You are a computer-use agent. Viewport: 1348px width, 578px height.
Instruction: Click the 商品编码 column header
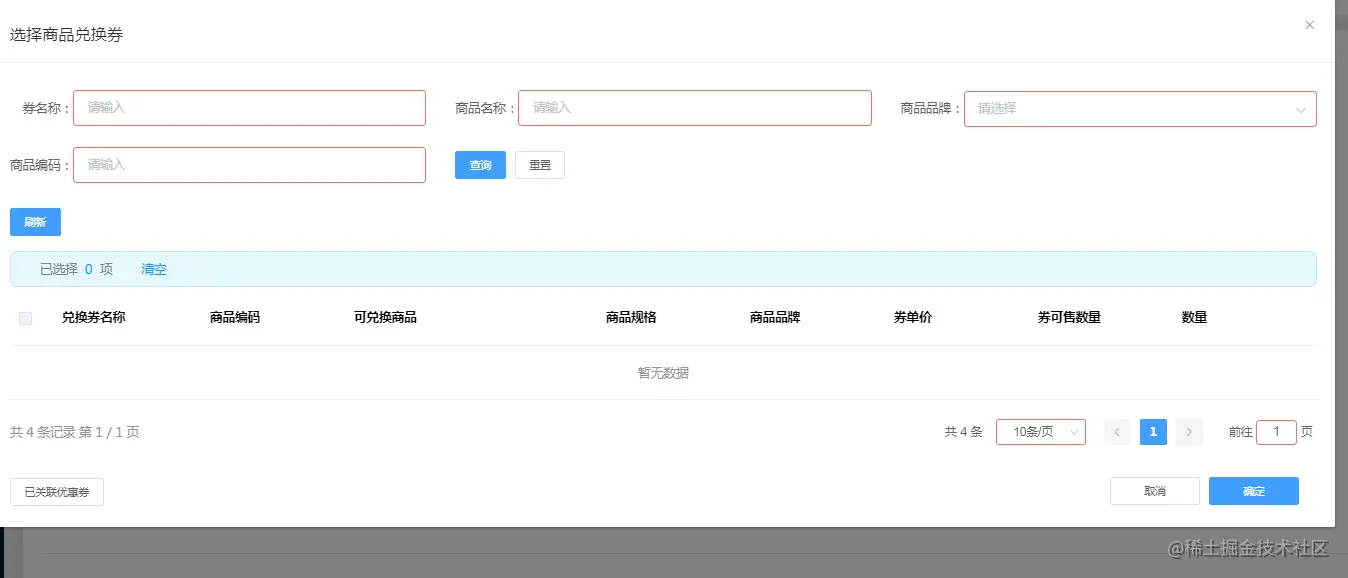235,317
